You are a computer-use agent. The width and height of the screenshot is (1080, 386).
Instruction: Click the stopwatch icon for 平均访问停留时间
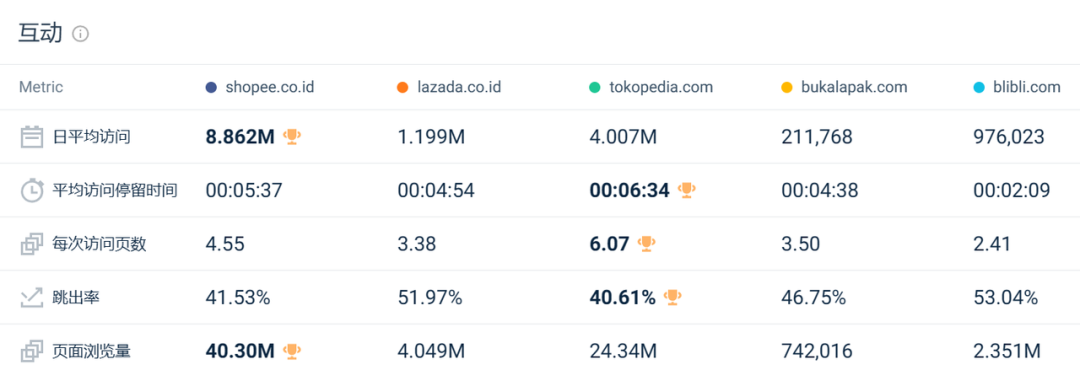click(x=32, y=190)
